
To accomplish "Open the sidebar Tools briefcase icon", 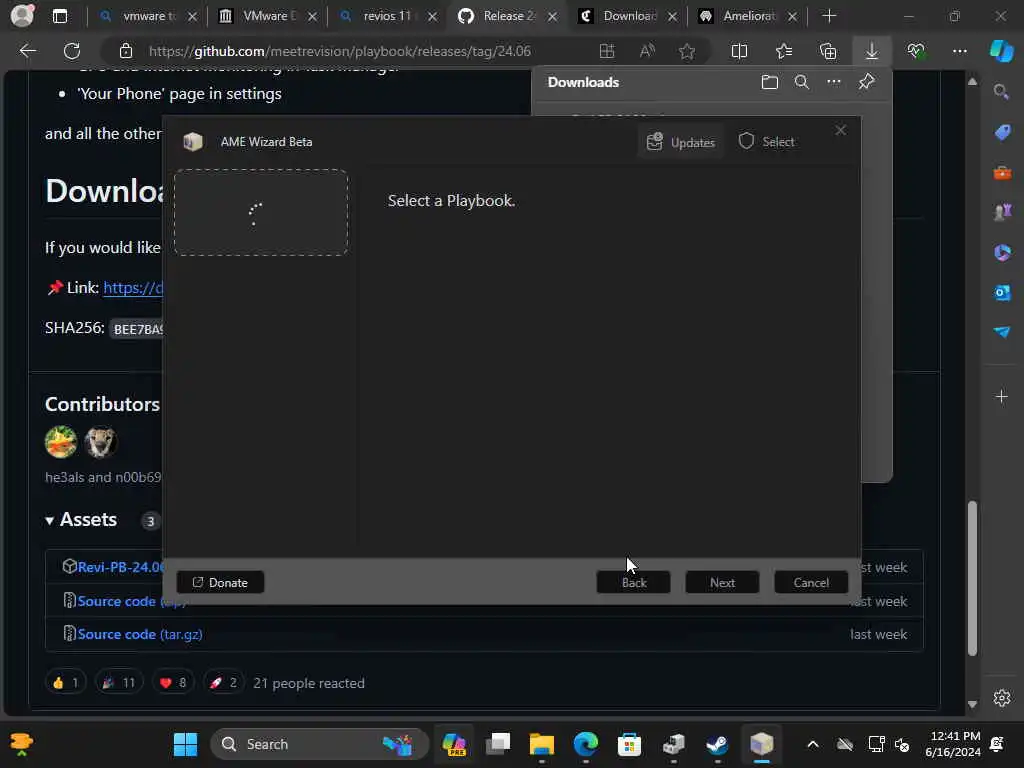I will (x=1002, y=172).
